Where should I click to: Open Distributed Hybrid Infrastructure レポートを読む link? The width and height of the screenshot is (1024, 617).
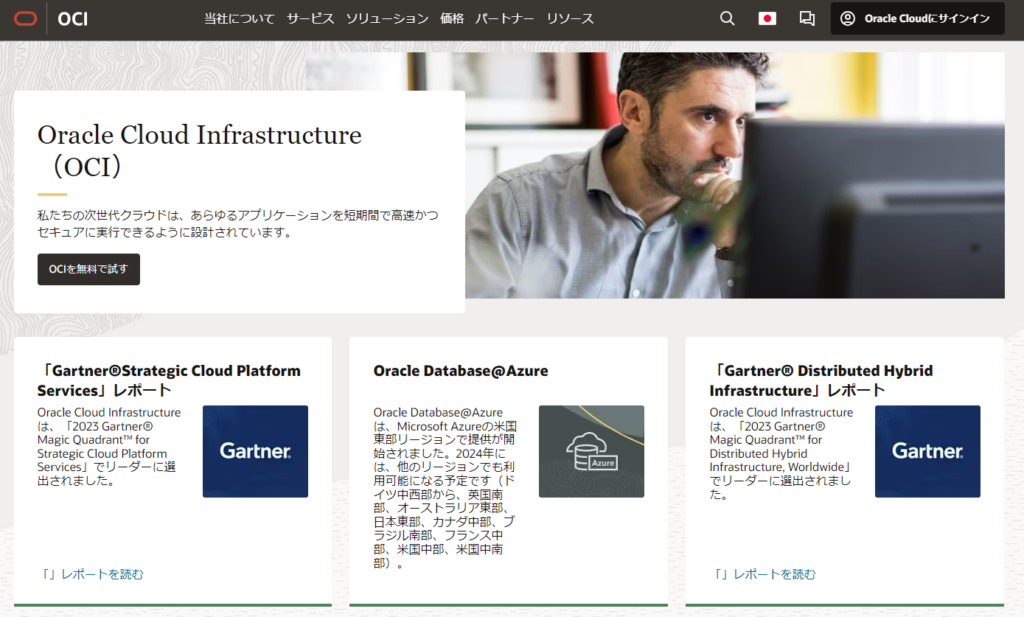pos(763,574)
